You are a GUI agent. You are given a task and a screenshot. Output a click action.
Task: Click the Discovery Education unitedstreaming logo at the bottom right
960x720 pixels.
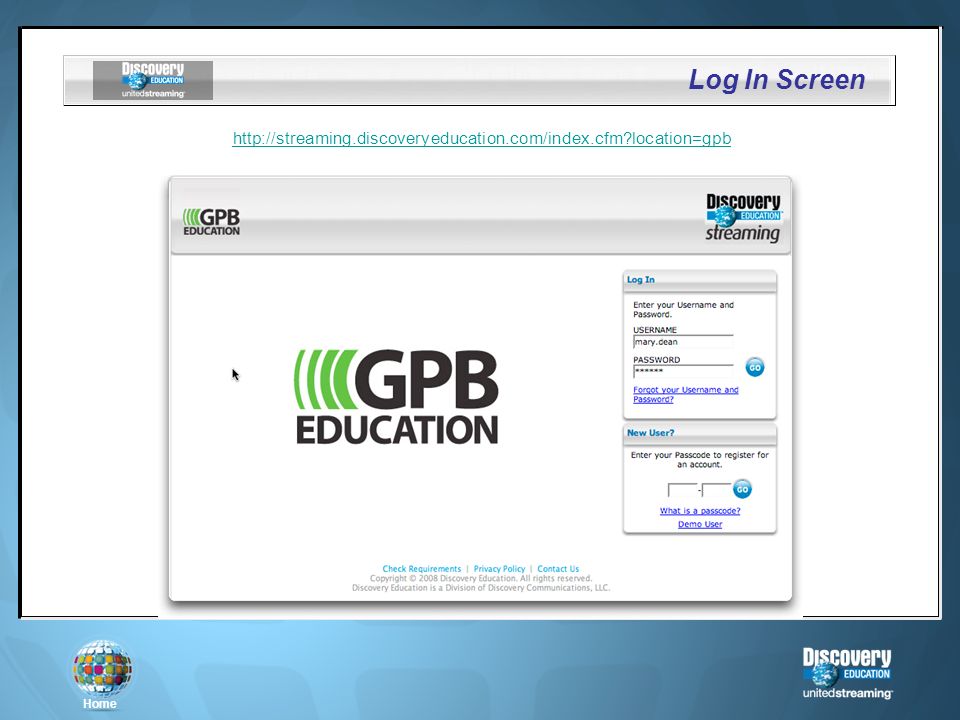(x=847, y=673)
